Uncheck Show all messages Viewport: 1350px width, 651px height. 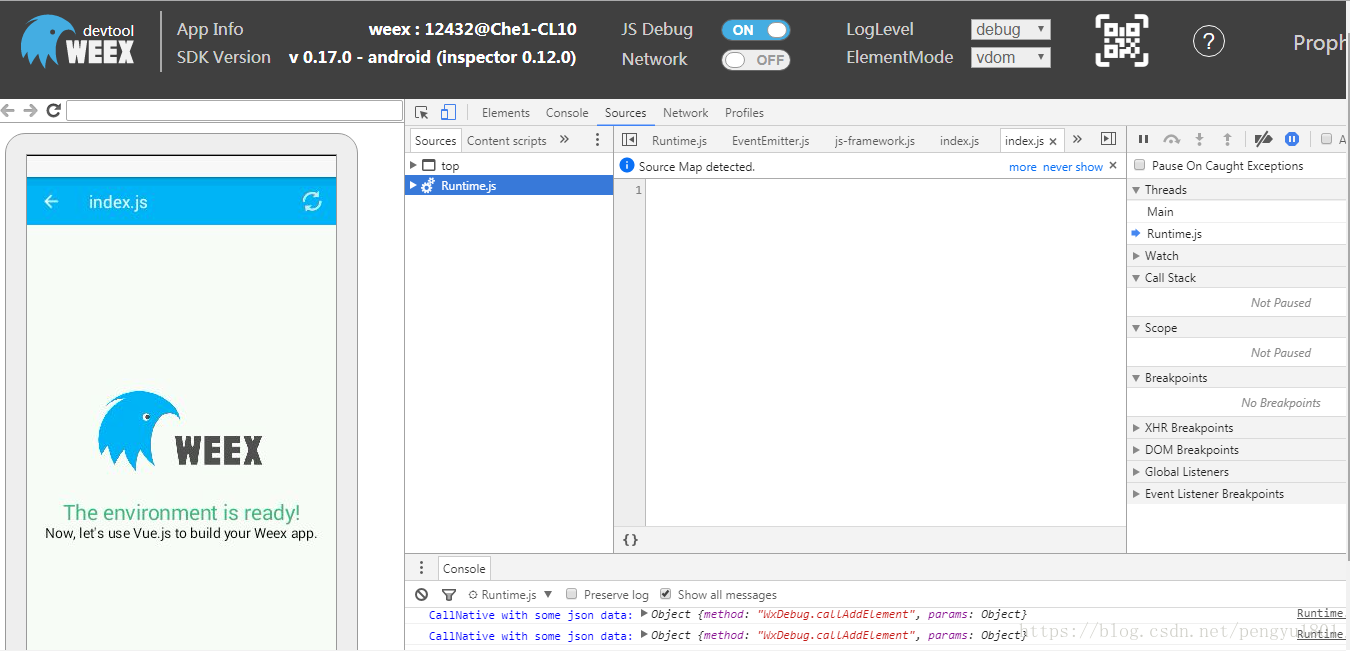pyautogui.click(x=666, y=594)
